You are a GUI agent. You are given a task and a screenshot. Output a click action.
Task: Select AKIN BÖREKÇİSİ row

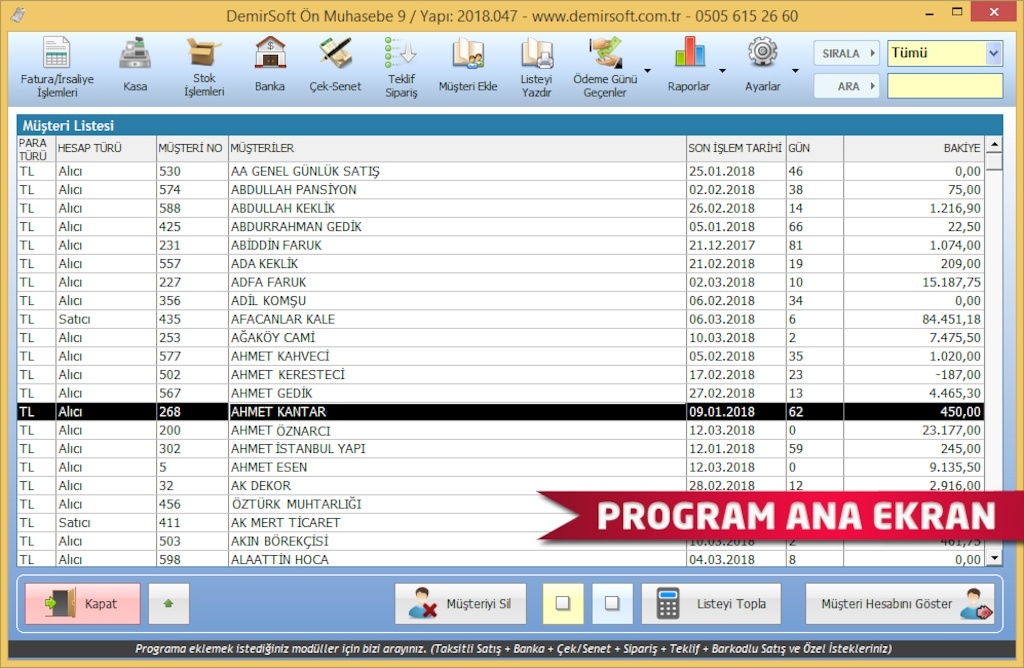[x=500, y=541]
